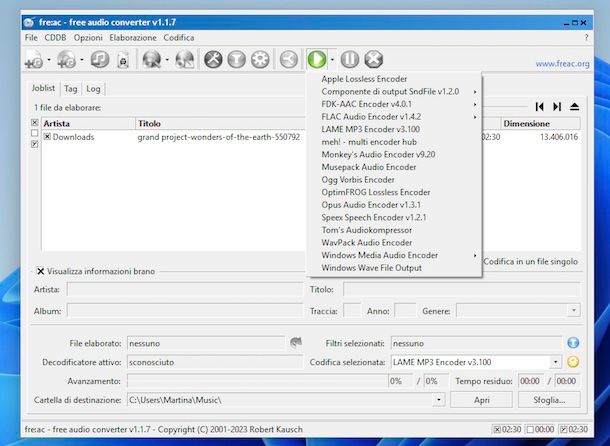Click the submit CDDB data icon
The height and width of the screenshot is (446, 610).
(185, 60)
